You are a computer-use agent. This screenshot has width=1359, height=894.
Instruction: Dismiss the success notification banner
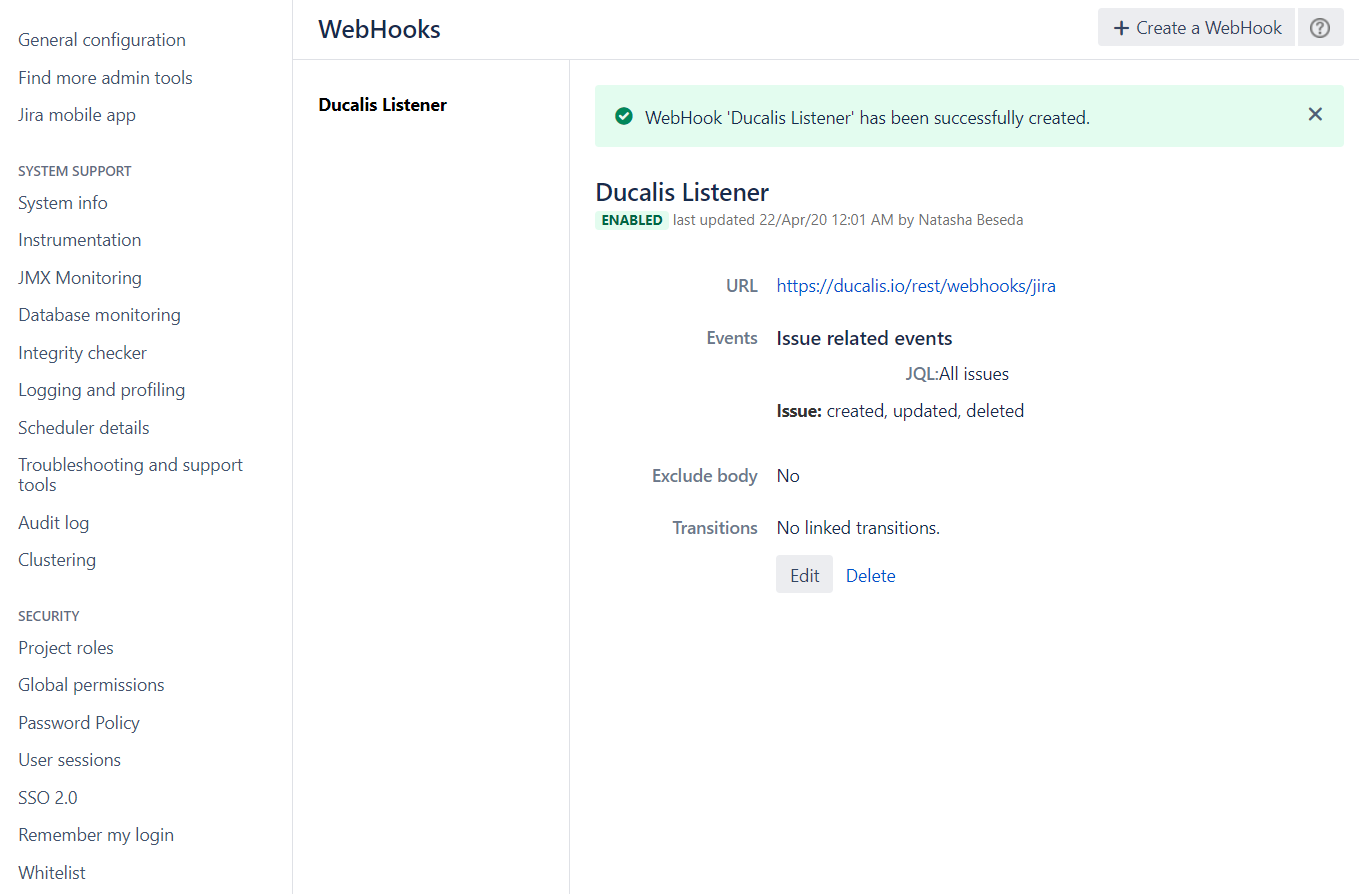pos(1315,114)
